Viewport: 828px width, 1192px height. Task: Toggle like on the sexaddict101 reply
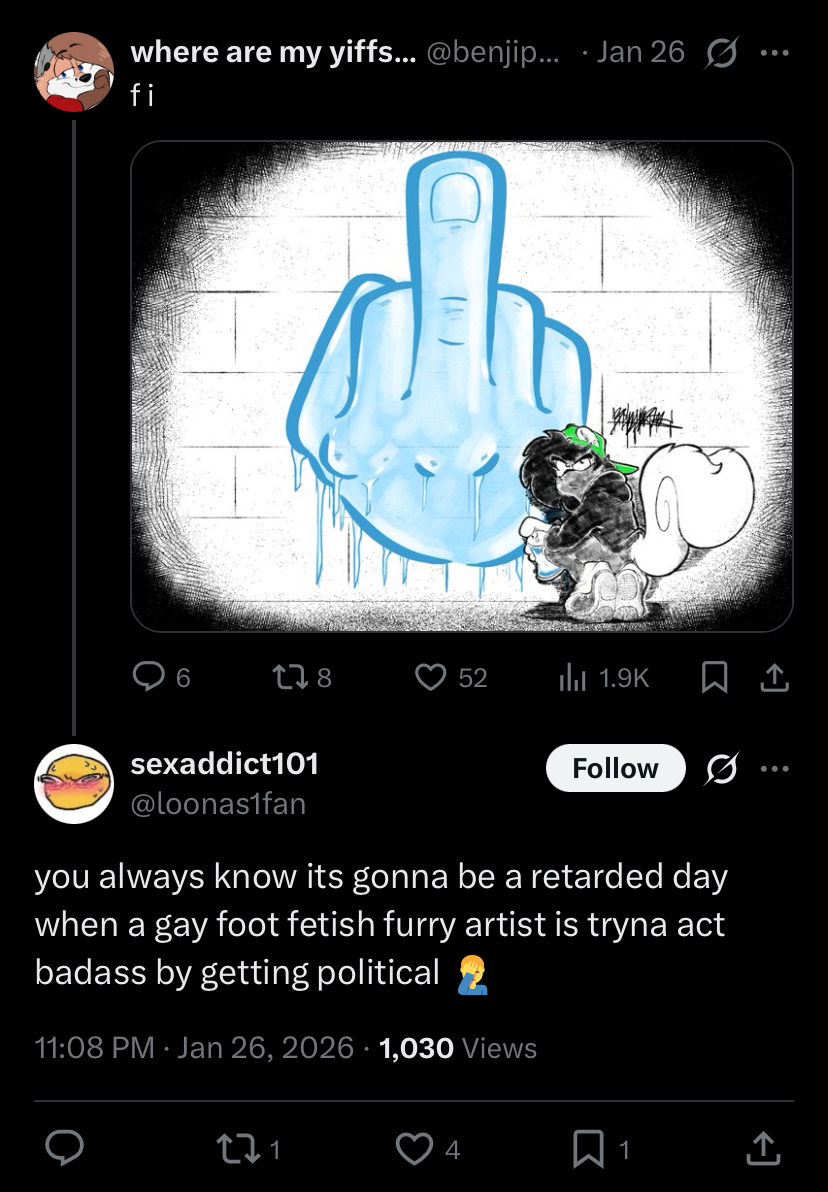[413, 1148]
